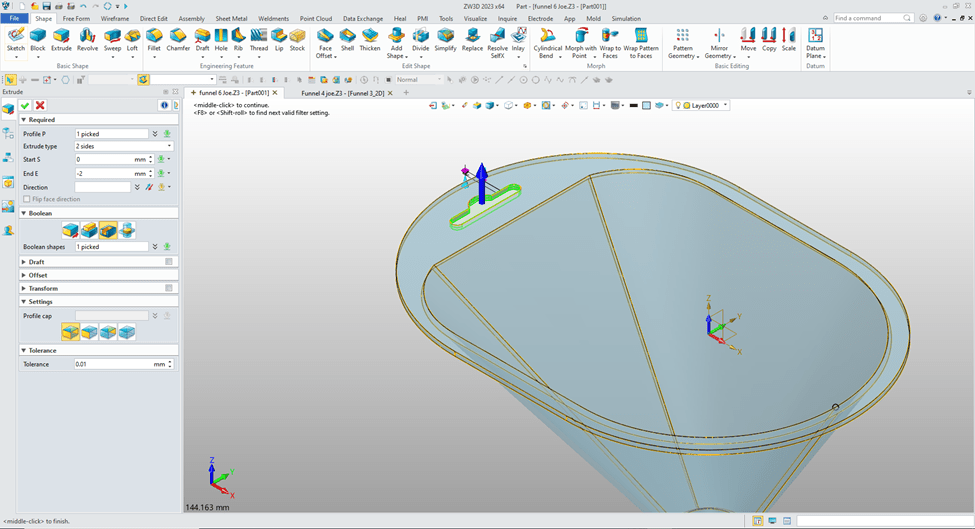This screenshot has width=975, height=529.
Task: Confirm the extrude with the green checkmark
Action: tap(25, 105)
